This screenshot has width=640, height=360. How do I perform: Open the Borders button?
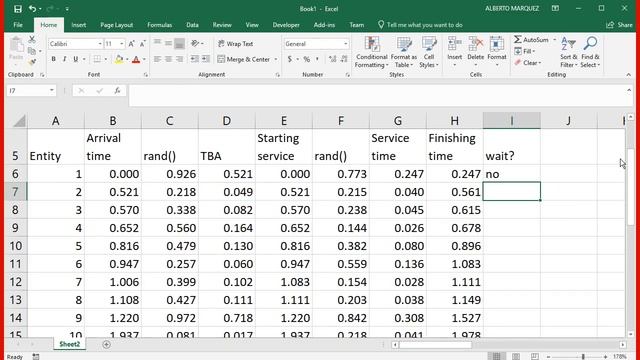coord(97,59)
